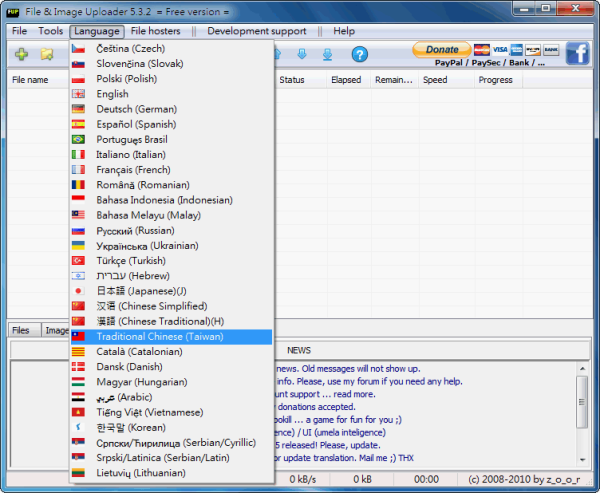This screenshot has width=600, height=493.
Task: Click the credit card logos beside Donate
Action: coord(516,49)
